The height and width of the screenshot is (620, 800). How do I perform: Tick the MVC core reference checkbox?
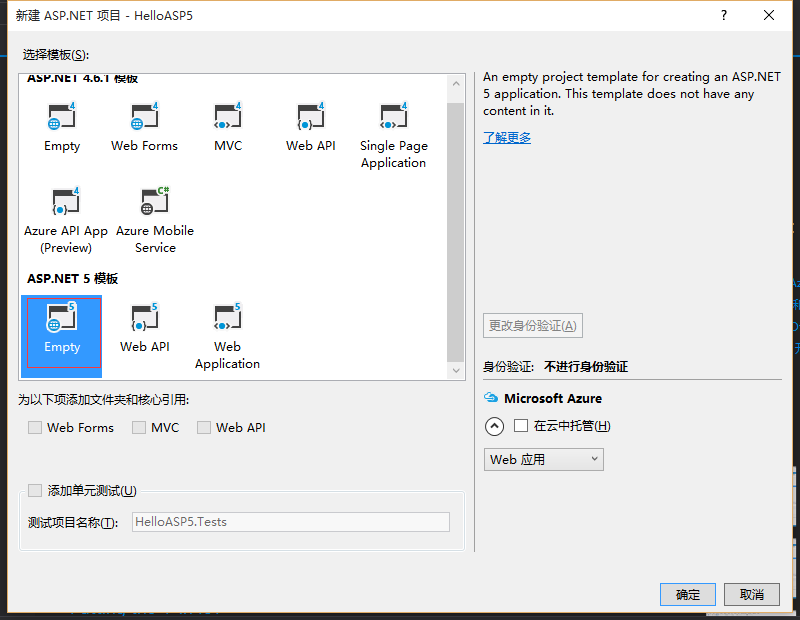139,428
